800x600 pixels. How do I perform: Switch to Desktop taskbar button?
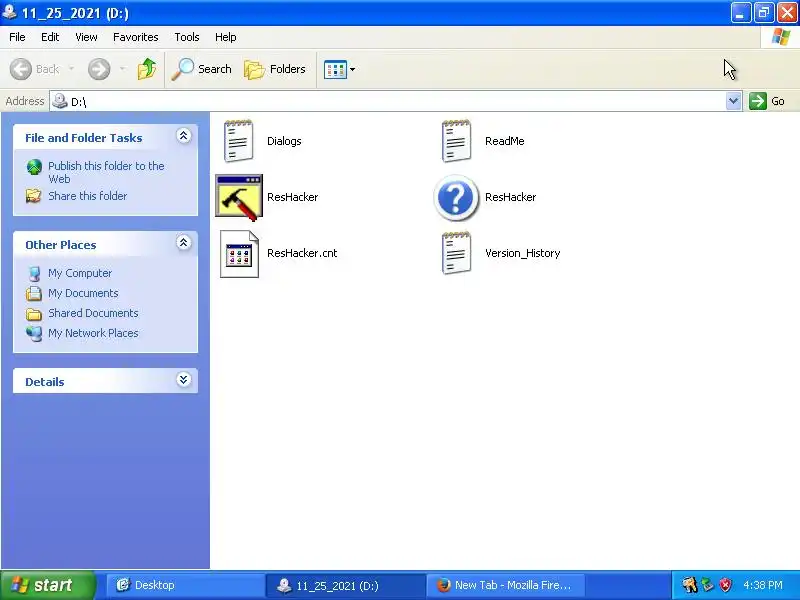click(x=185, y=585)
